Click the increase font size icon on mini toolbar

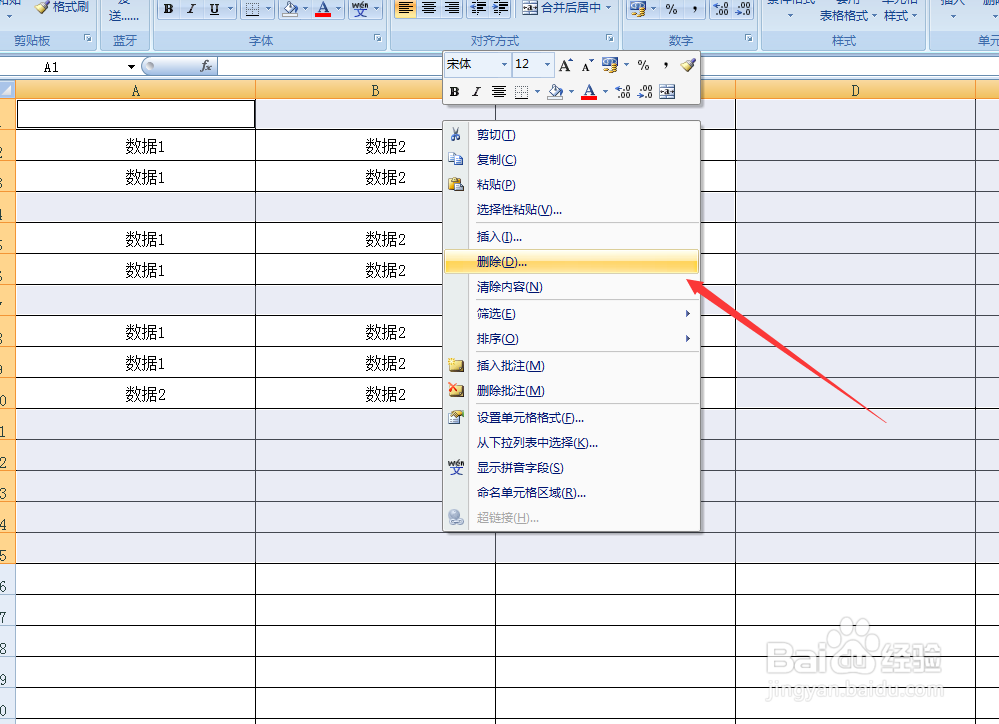click(x=567, y=64)
